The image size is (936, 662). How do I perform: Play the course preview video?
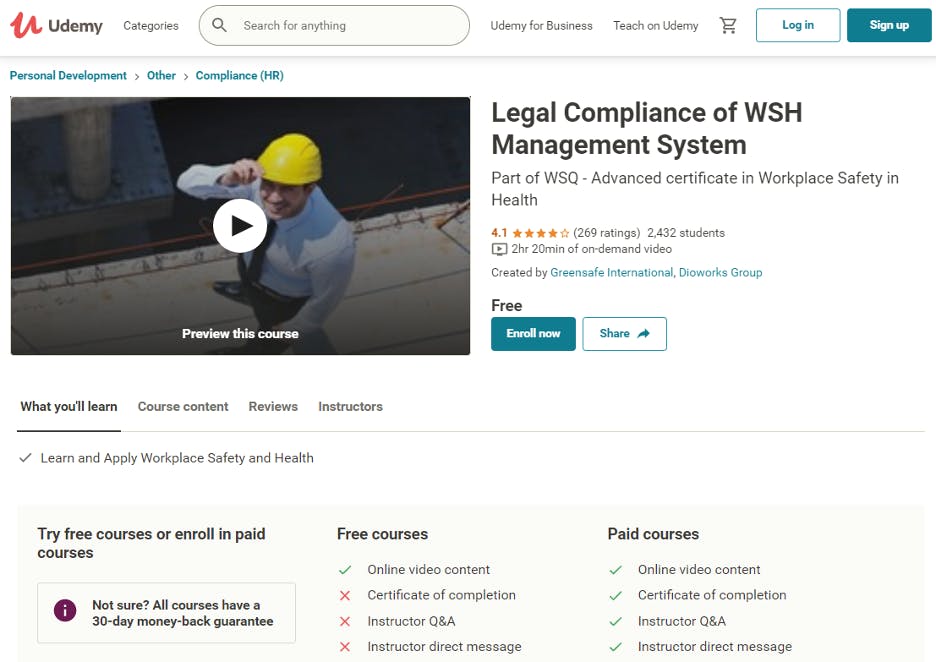(240, 225)
